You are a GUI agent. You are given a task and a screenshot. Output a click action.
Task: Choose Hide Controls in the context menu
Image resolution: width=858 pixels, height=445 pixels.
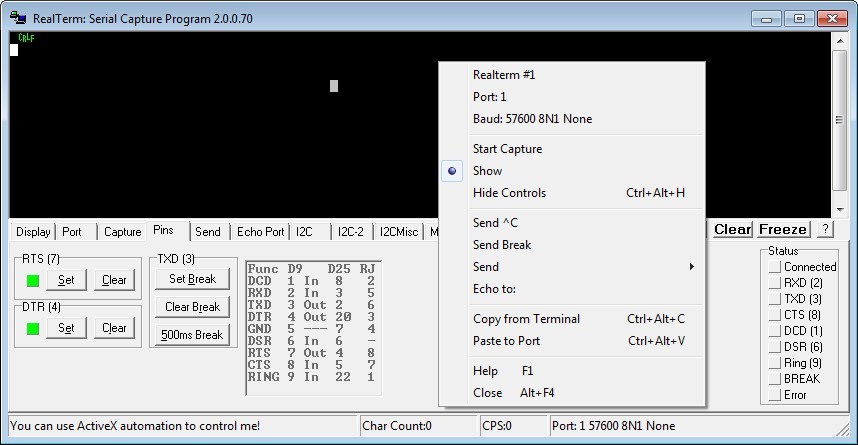[x=572, y=193]
